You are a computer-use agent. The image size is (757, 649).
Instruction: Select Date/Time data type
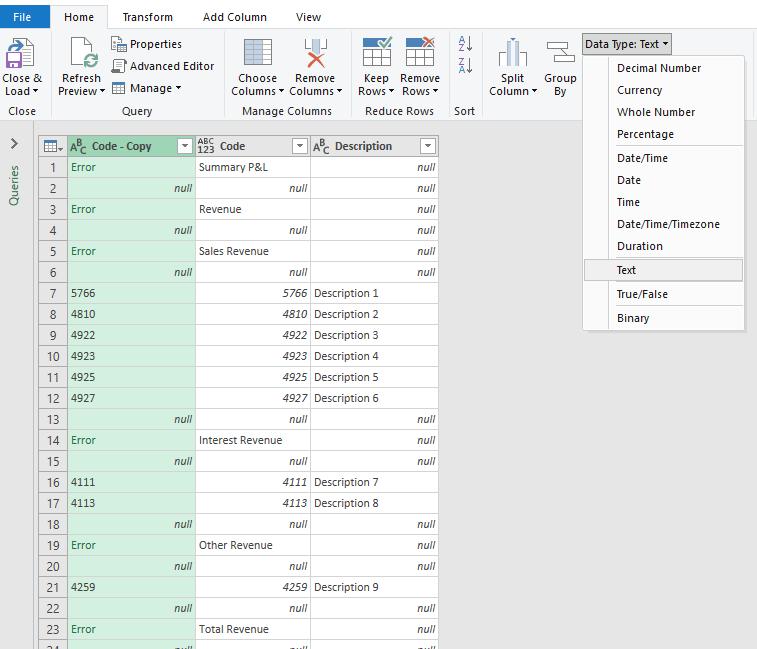pos(663,158)
